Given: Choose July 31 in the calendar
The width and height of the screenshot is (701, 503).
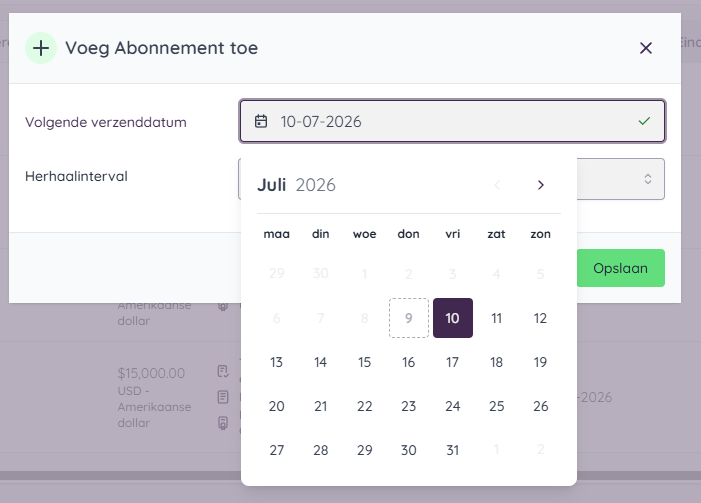Looking at the screenshot, I should [x=452, y=450].
